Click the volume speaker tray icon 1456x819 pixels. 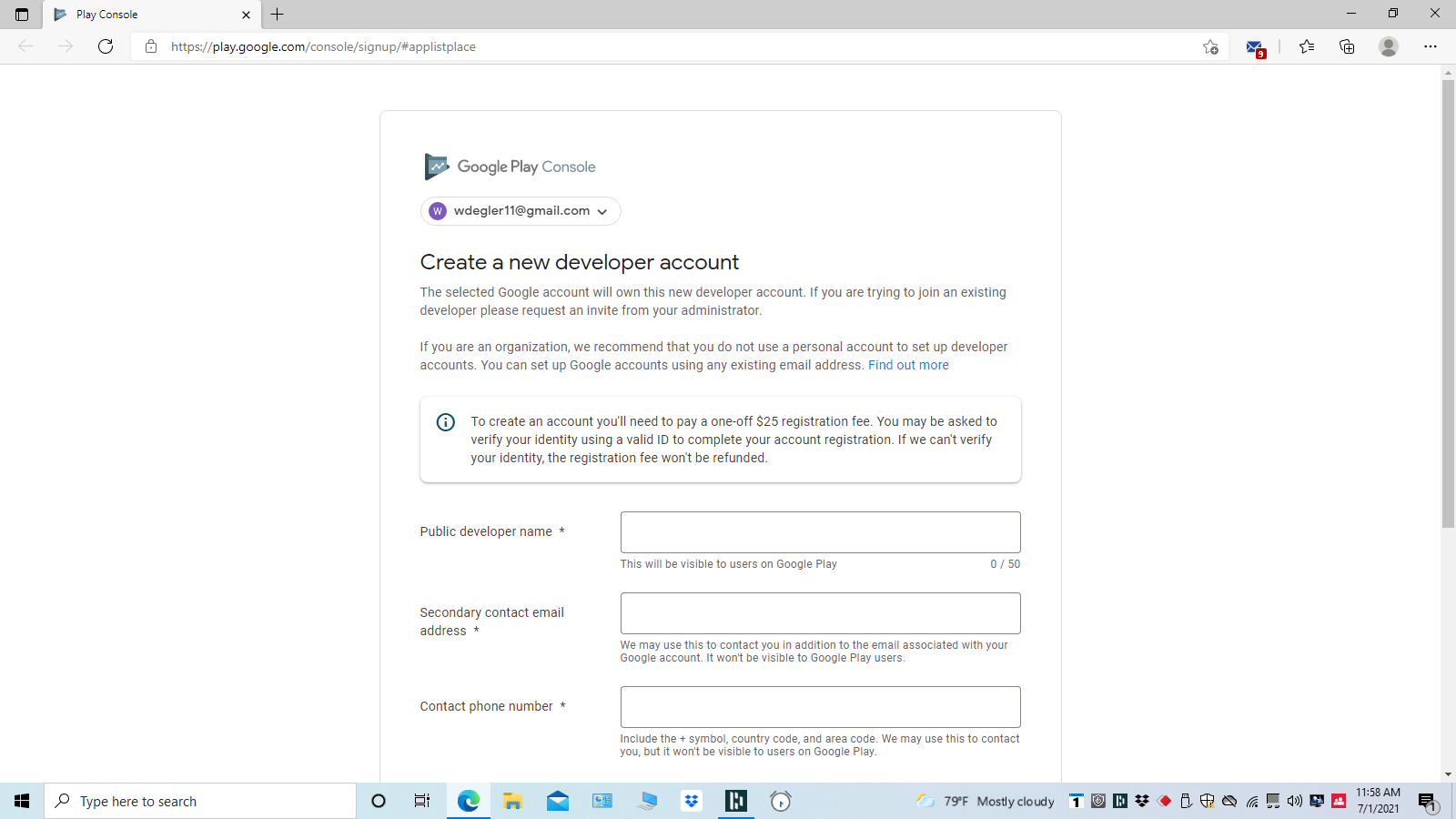[1295, 801]
